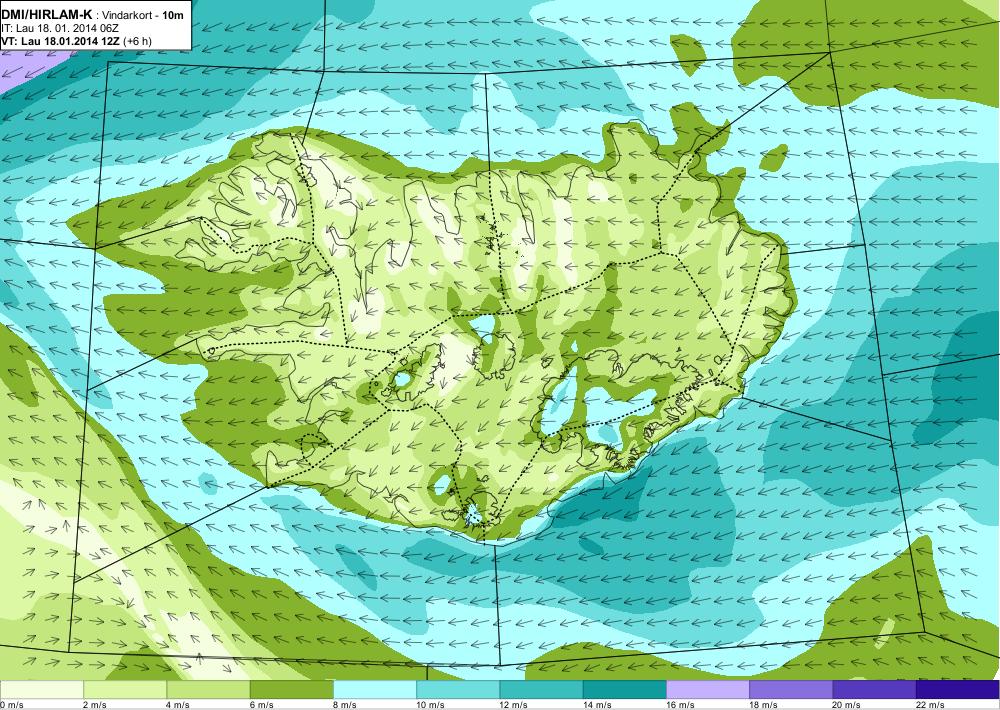Click the "(+6 h)" forecast offset text
Screen dimensions: 1000x710
pos(137,41)
